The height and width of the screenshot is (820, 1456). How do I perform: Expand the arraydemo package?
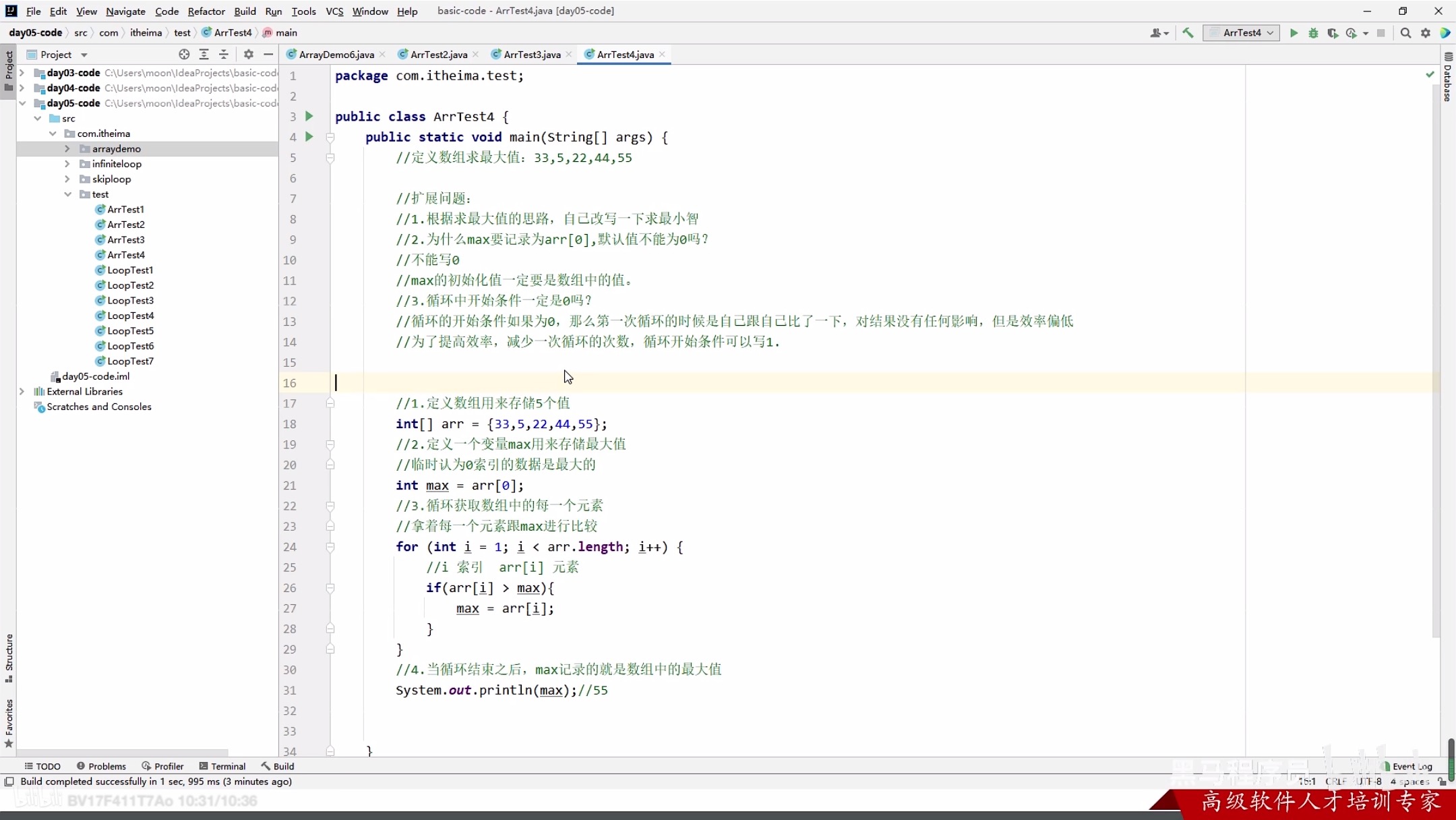click(67, 148)
